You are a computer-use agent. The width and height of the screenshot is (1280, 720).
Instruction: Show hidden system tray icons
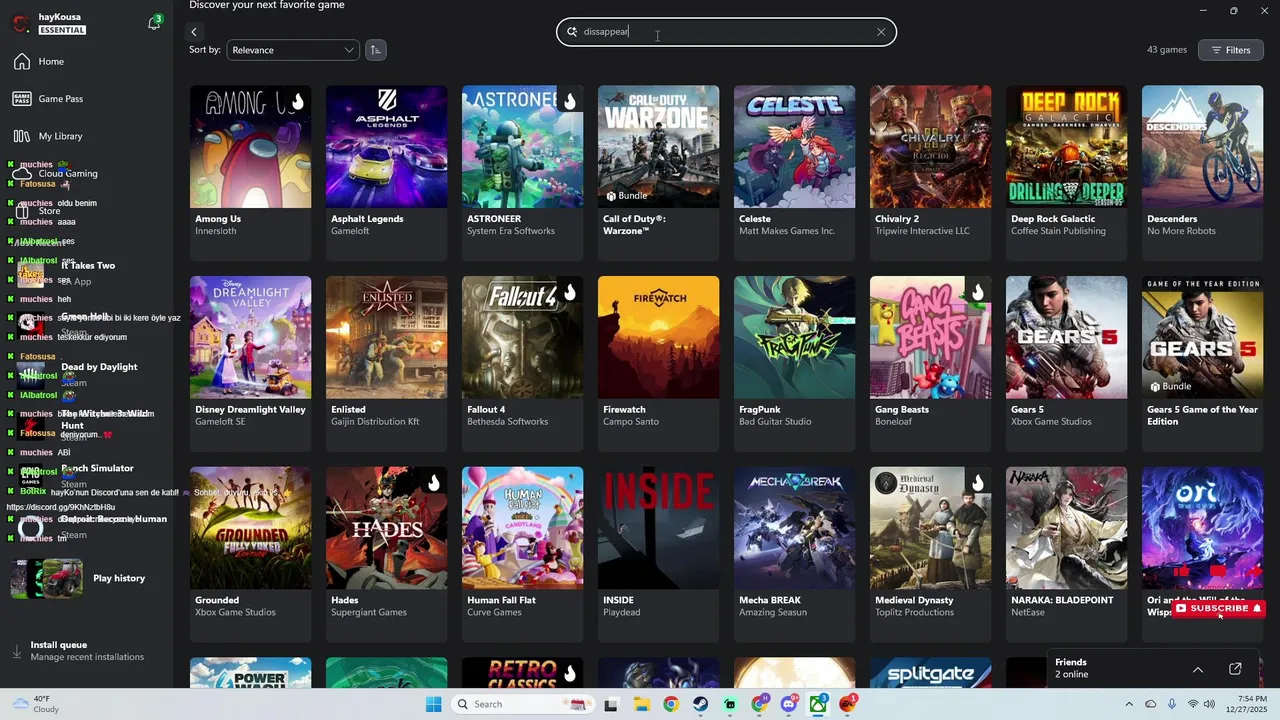point(1129,704)
